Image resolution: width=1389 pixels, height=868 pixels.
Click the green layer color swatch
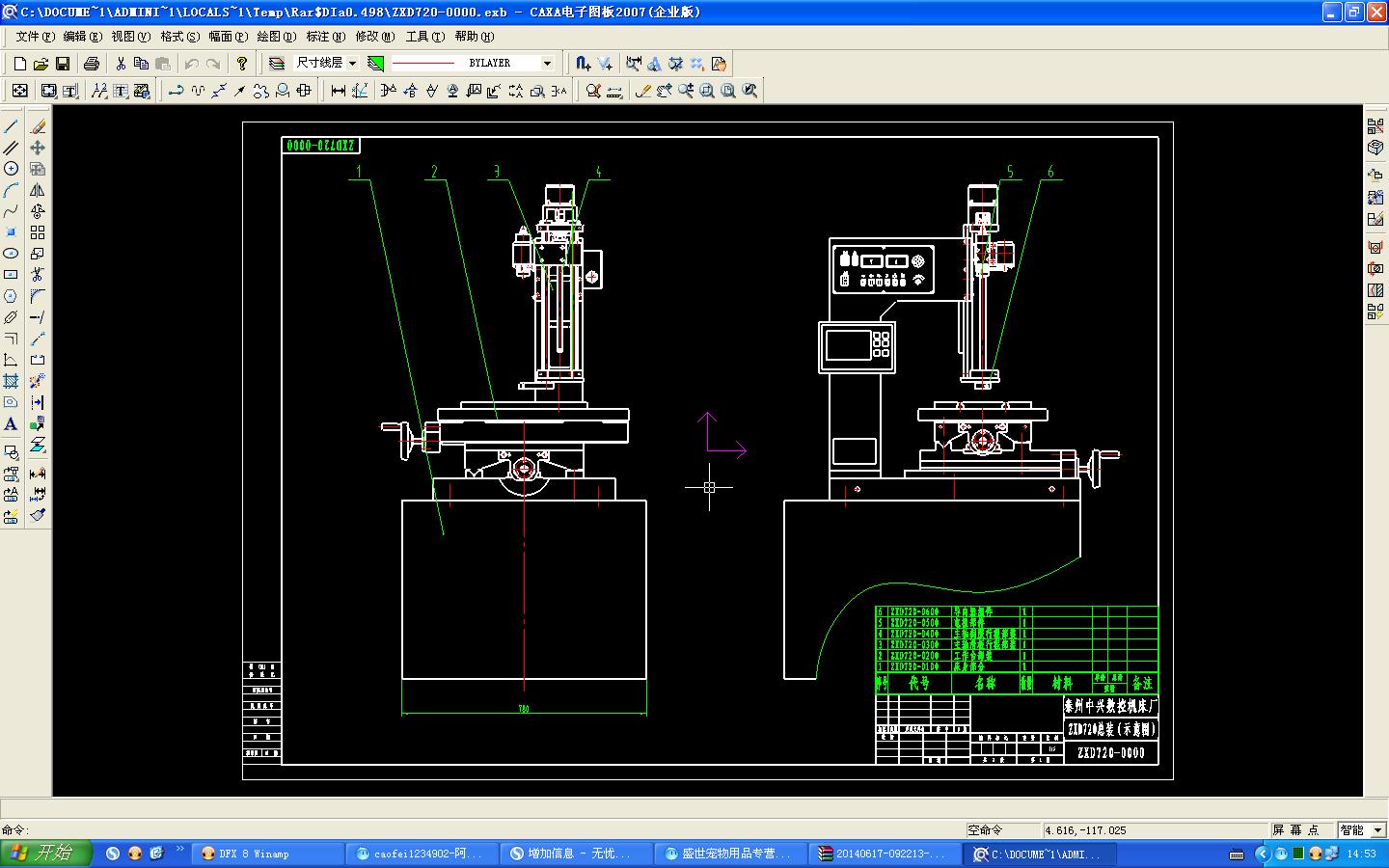pos(376,64)
